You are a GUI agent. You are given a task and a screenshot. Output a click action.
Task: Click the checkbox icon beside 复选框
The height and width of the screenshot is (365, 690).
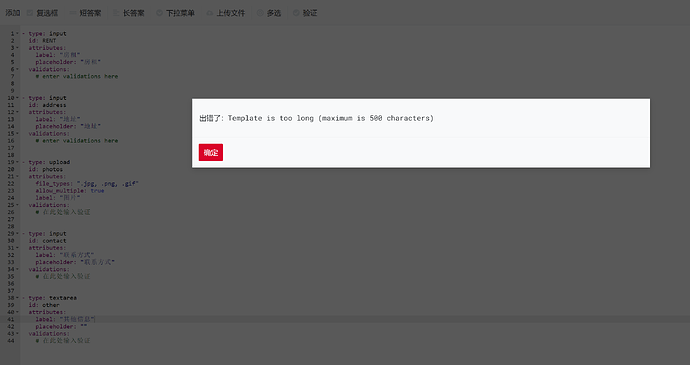point(30,13)
